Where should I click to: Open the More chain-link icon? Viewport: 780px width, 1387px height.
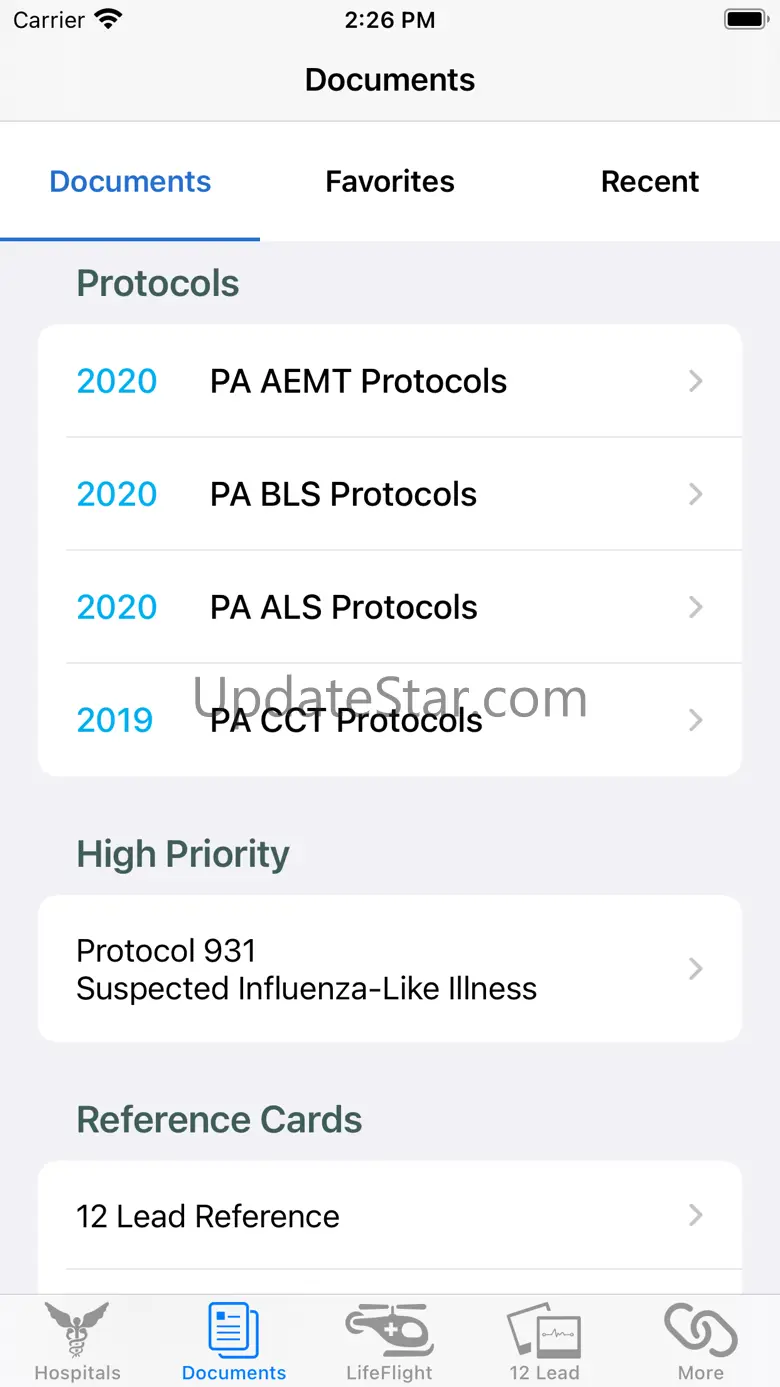[x=700, y=1330]
